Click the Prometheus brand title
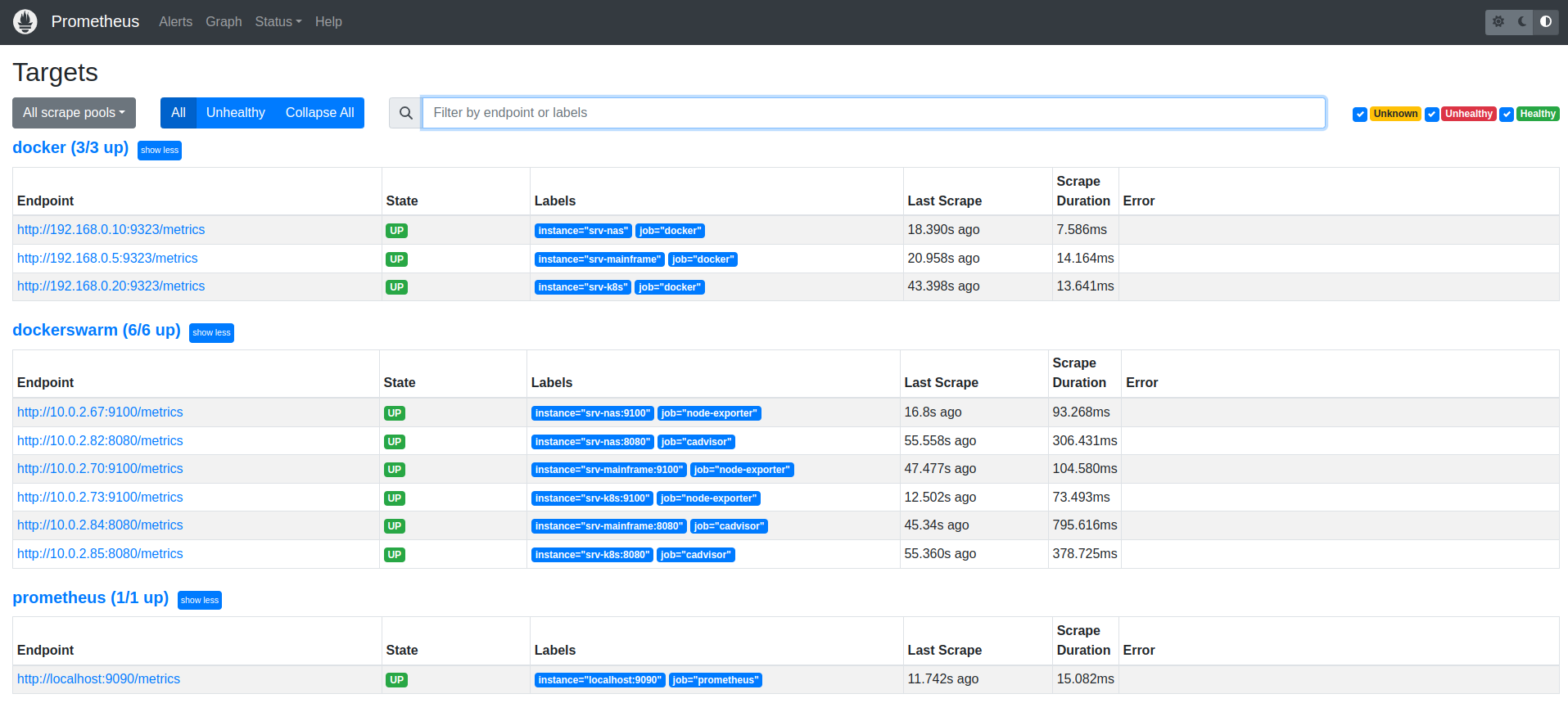The width and height of the screenshot is (1568, 712). 95,22
